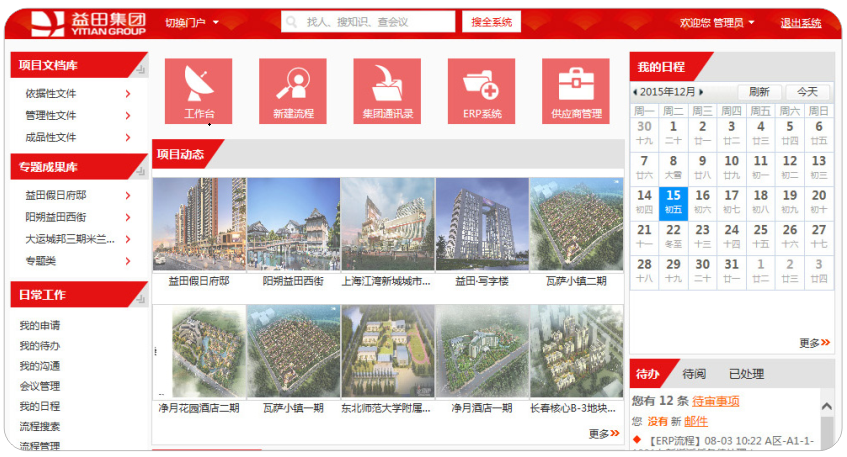
Task: Click the 项目动态 section header
Action: click(x=180, y=154)
